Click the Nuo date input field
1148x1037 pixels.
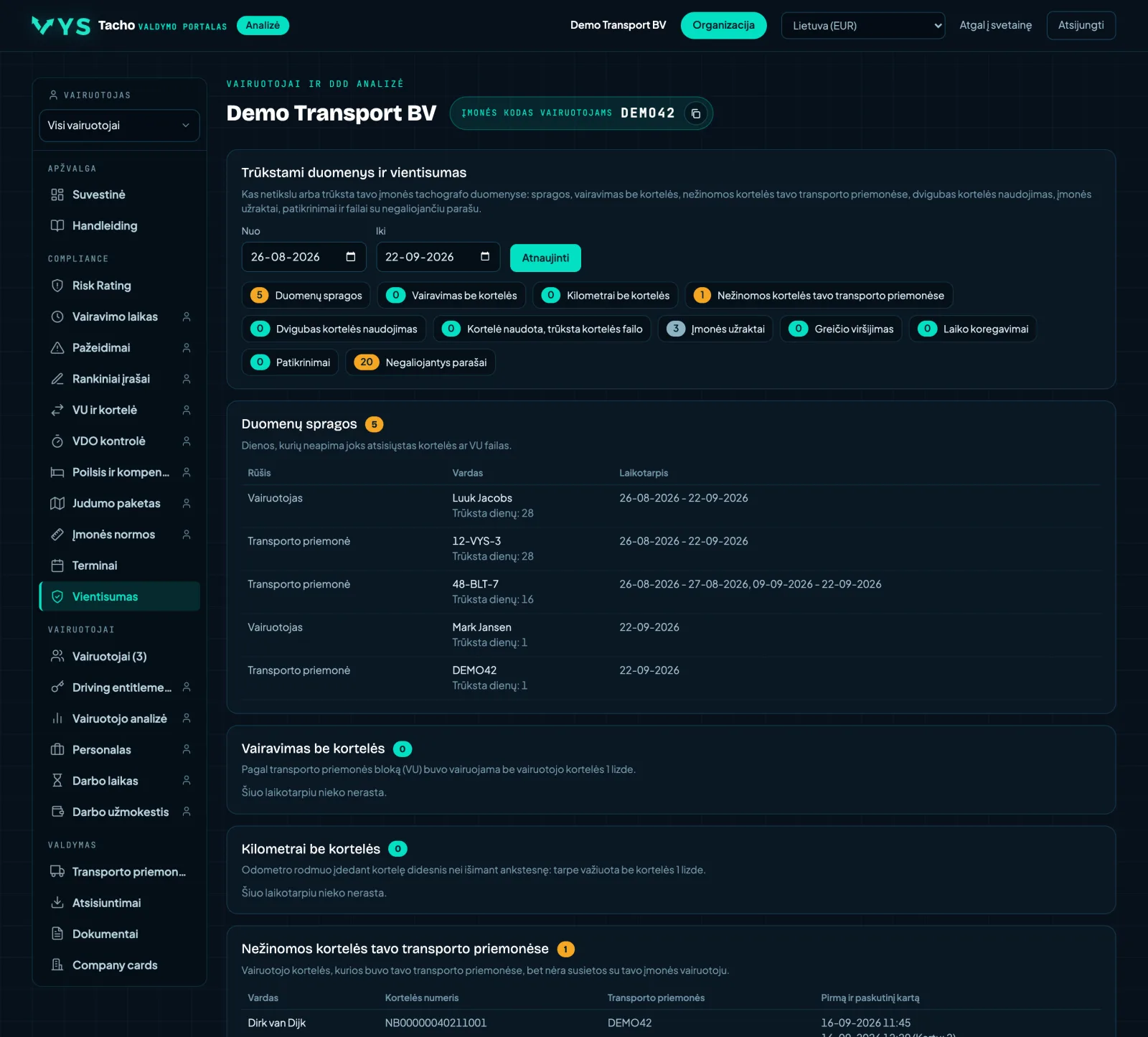click(304, 257)
